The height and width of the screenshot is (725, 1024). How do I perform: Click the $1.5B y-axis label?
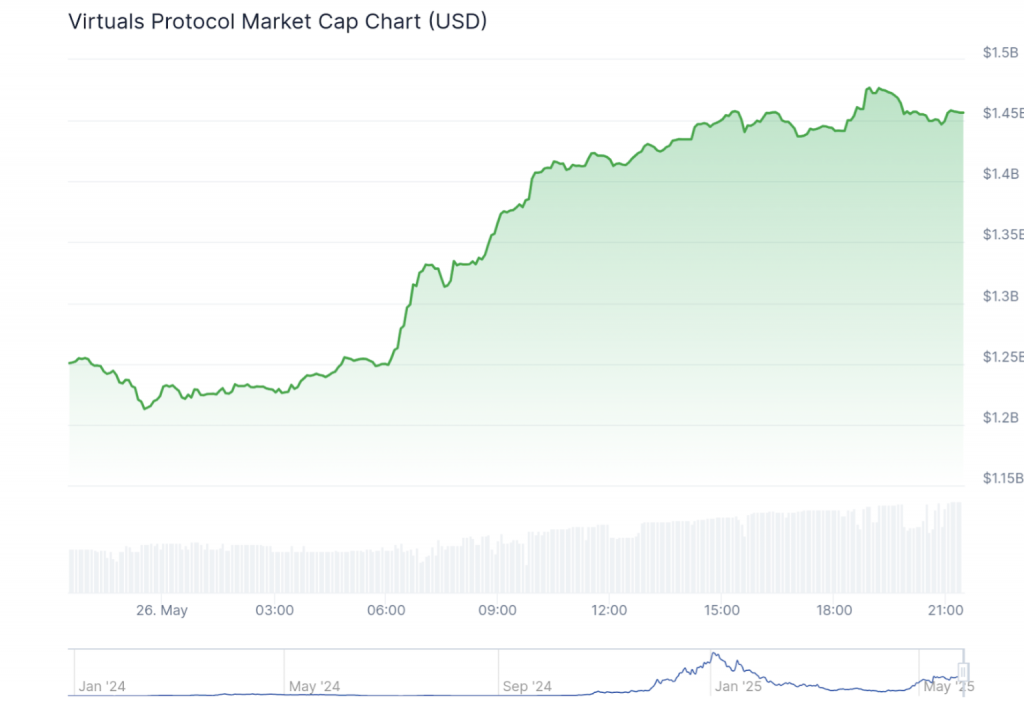(1002, 53)
